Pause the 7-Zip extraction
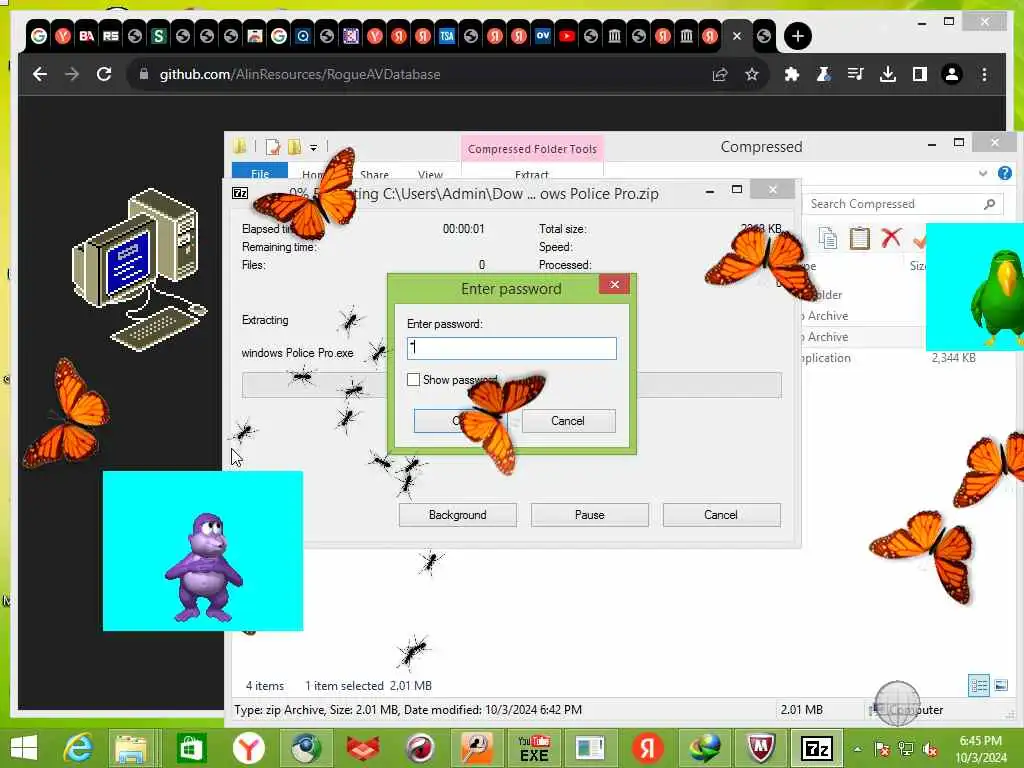Viewport: 1024px width, 768px height. pyautogui.click(x=590, y=515)
